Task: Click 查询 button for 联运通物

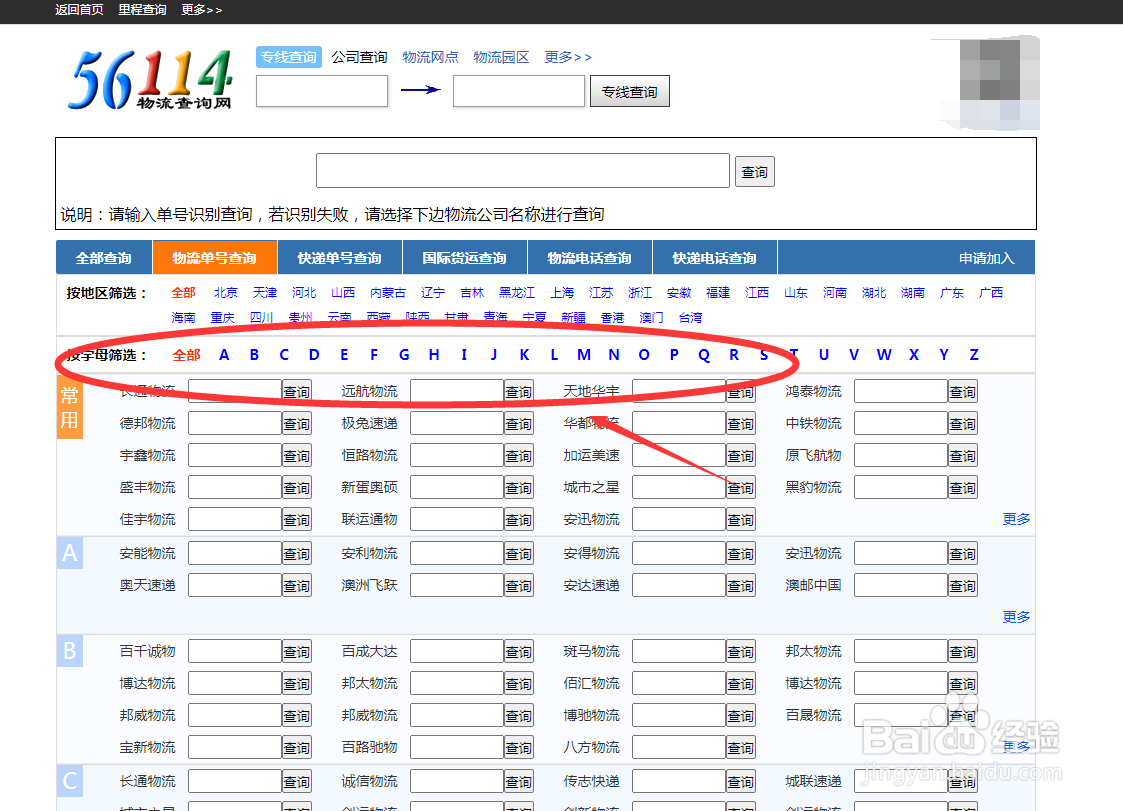Action: coord(519,519)
